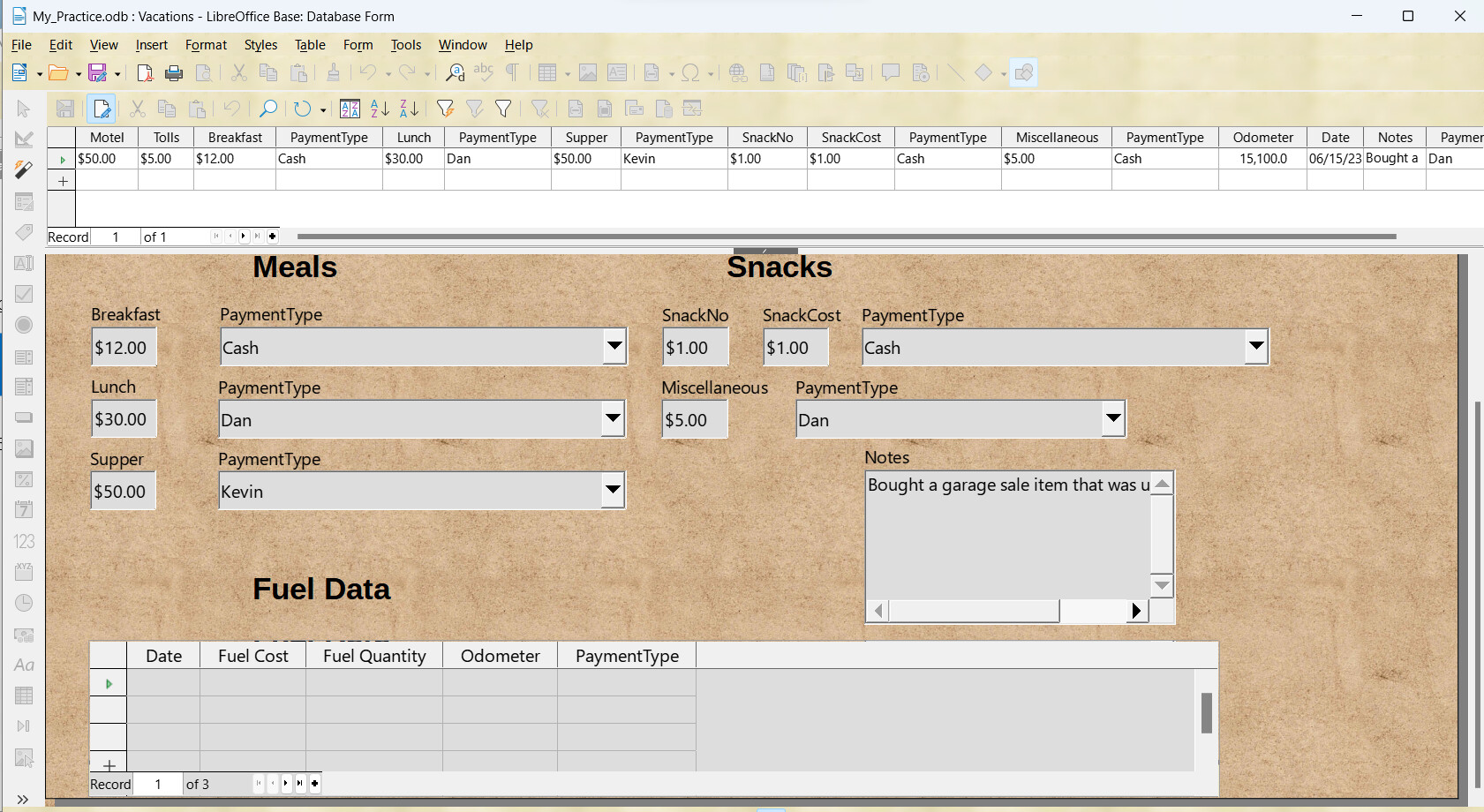Open the Supper PaymentType dropdown showing Kevin
The width and height of the screenshot is (1484, 812).
click(613, 491)
